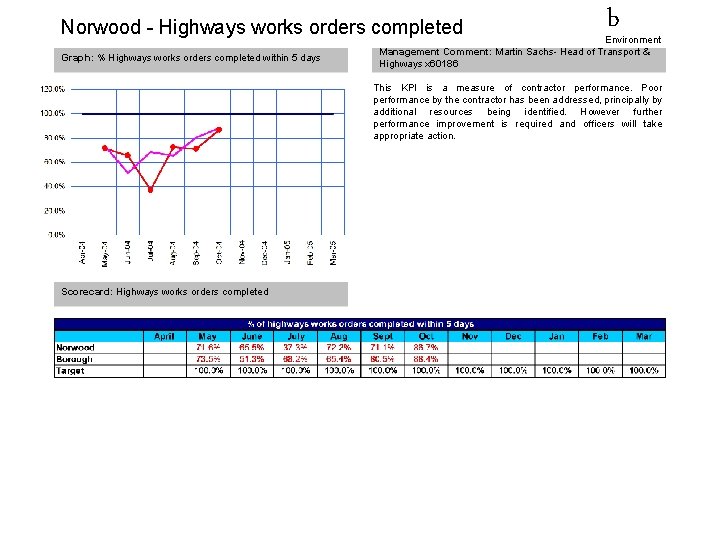This screenshot has height=540, width=720.
Task: Click the Norwood value for May
Action: click(208, 348)
